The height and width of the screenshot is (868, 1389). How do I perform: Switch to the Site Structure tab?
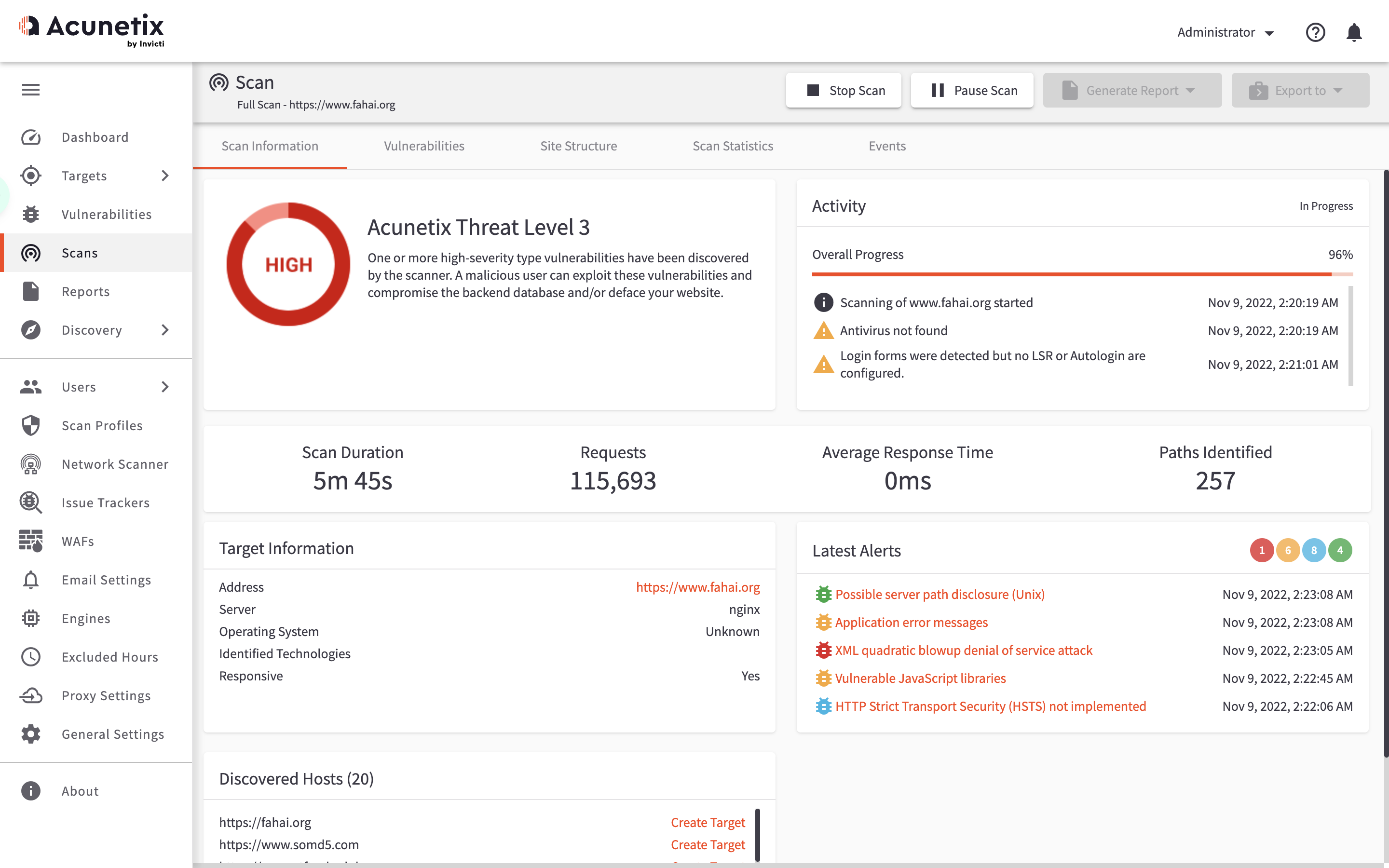579,146
